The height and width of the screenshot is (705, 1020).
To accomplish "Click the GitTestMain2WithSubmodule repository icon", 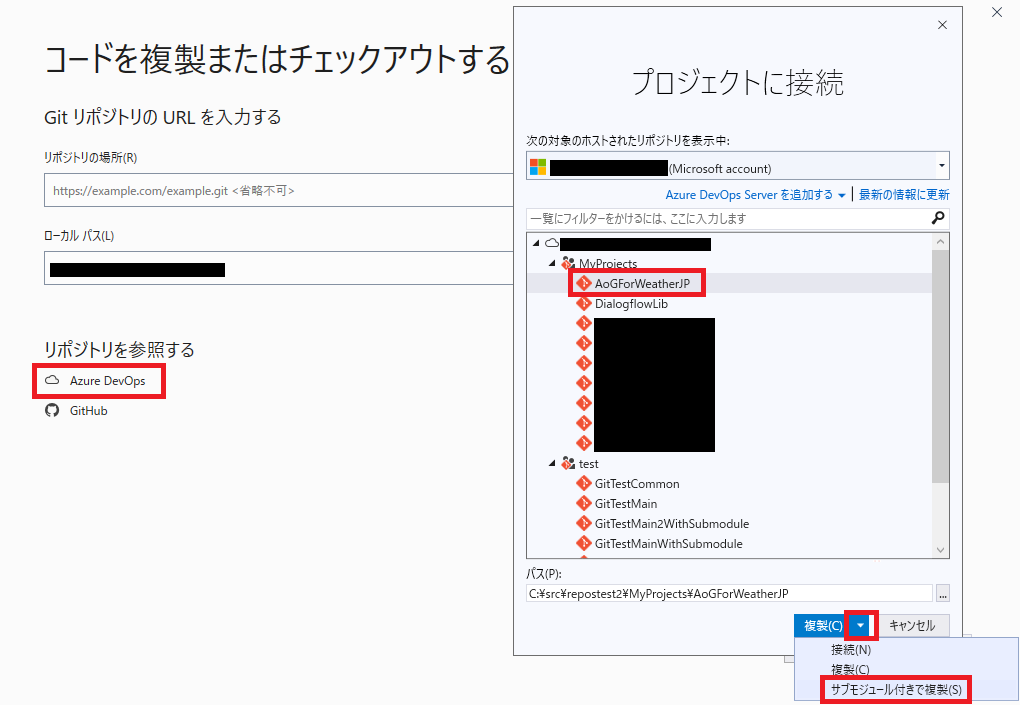I will (584, 523).
